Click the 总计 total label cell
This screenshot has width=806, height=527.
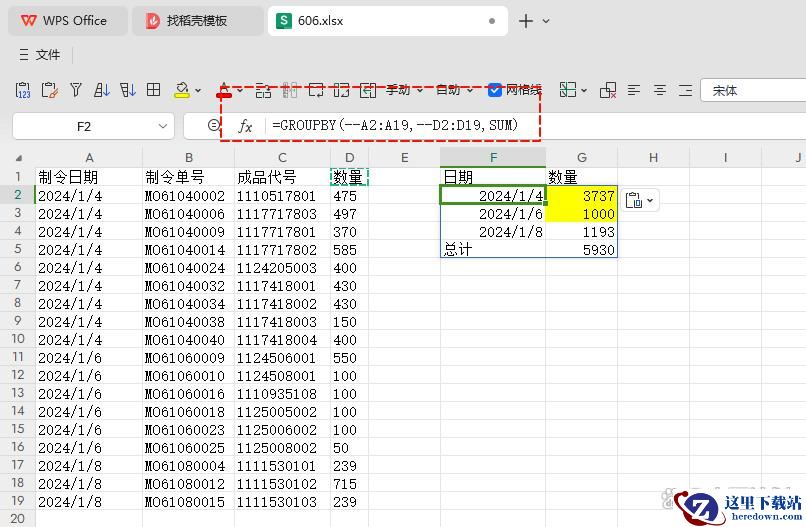coord(493,250)
